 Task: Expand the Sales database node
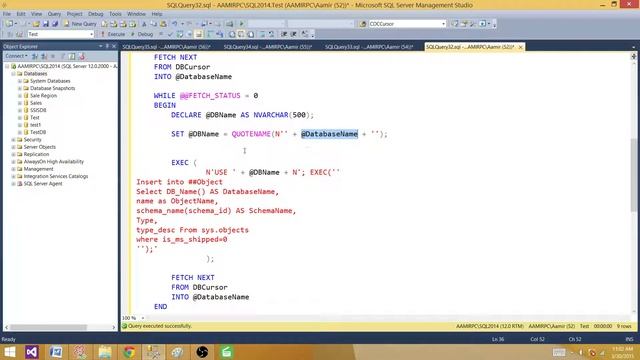pyautogui.click(x=20, y=103)
